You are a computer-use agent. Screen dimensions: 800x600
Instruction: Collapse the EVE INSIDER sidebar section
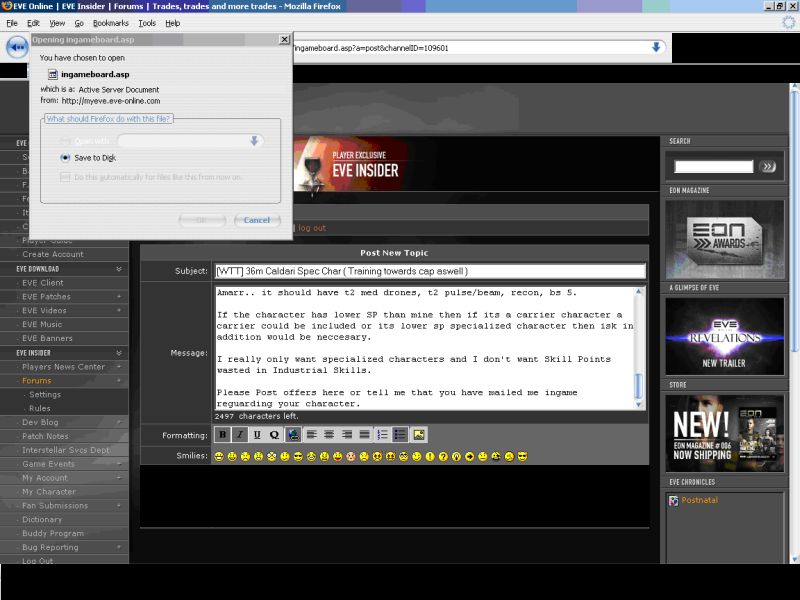click(119, 353)
